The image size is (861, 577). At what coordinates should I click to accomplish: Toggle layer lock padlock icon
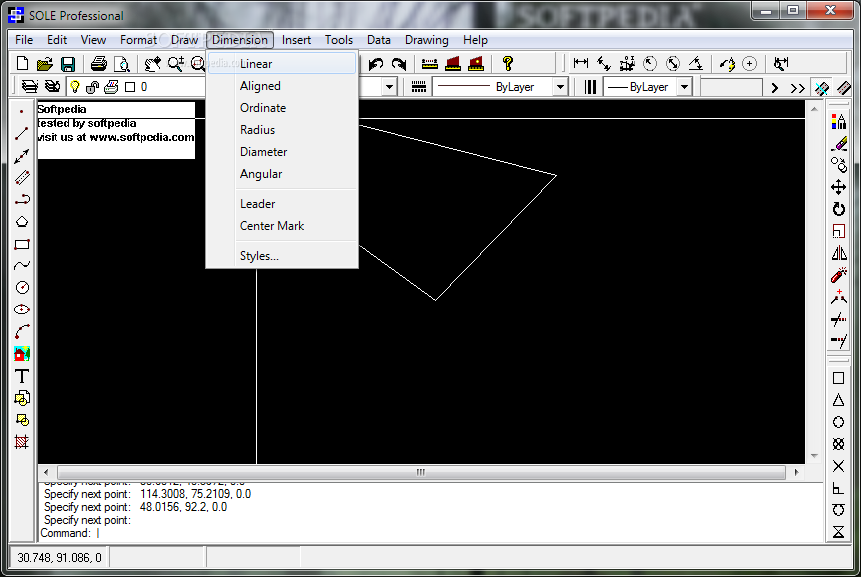click(93, 87)
